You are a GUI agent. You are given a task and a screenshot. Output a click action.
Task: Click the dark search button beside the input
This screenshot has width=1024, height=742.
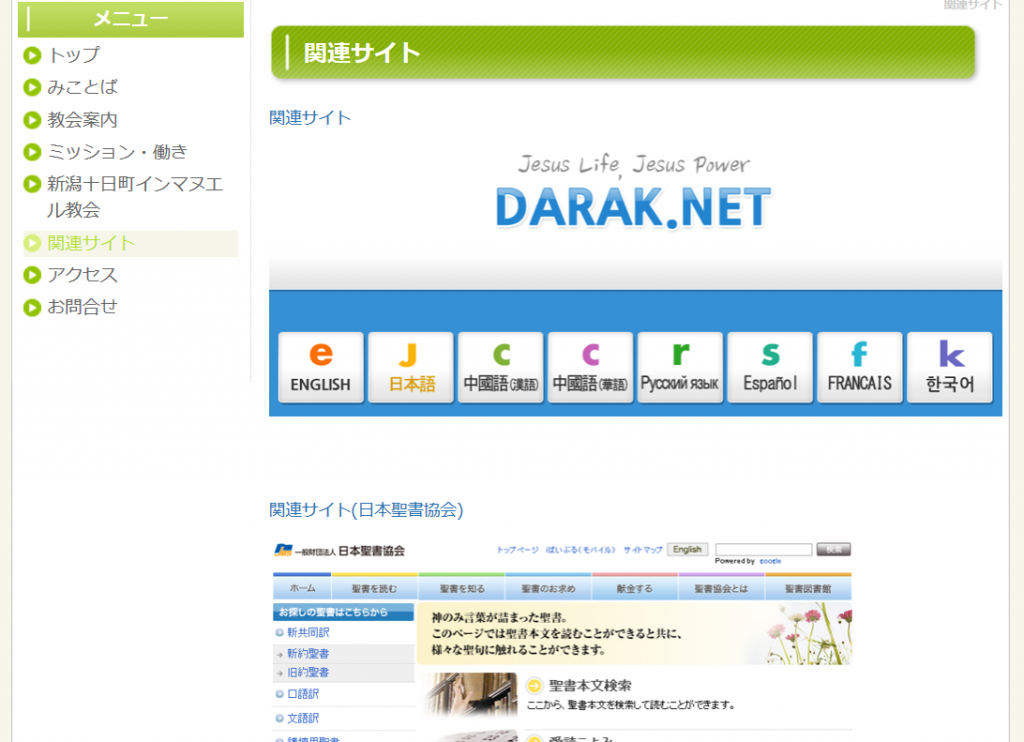[834, 549]
